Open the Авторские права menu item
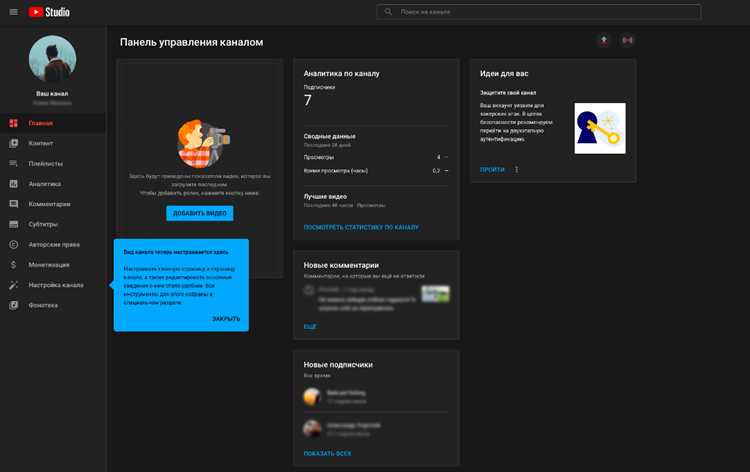The height and width of the screenshot is (472, 750). 53,244
